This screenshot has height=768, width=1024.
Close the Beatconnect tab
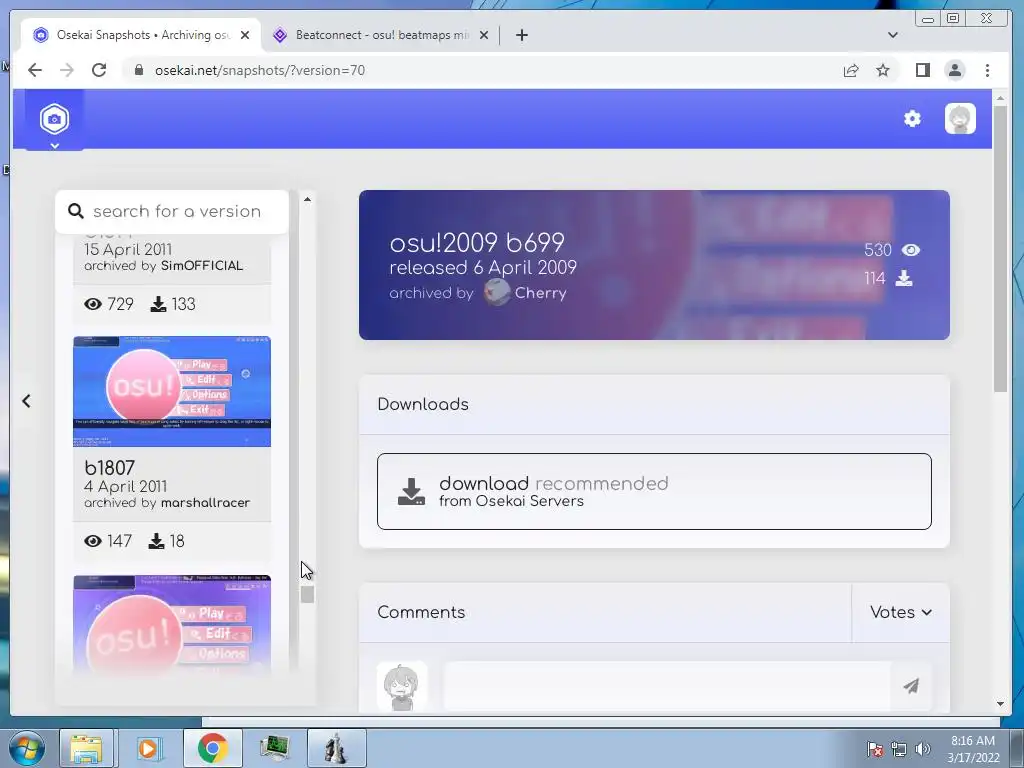[x=484, y=35]
